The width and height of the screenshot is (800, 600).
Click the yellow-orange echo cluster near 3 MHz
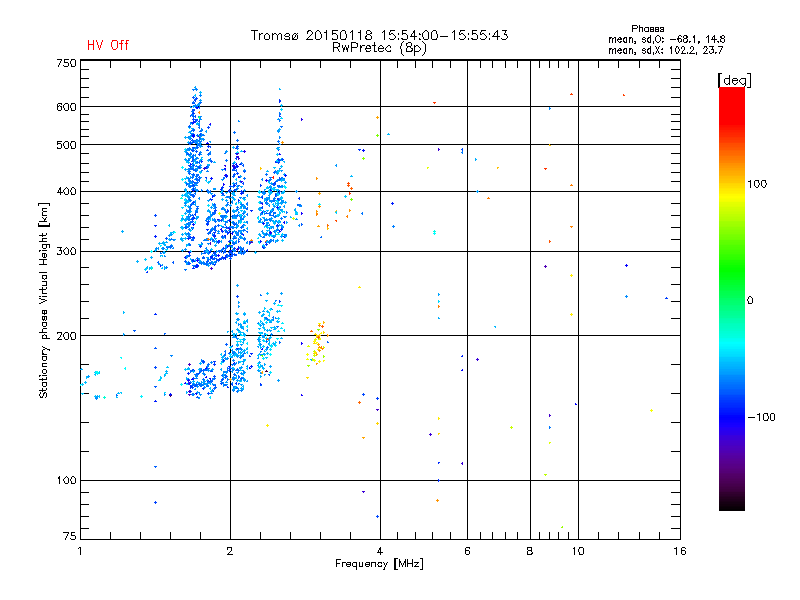click(x=317, y=344)
